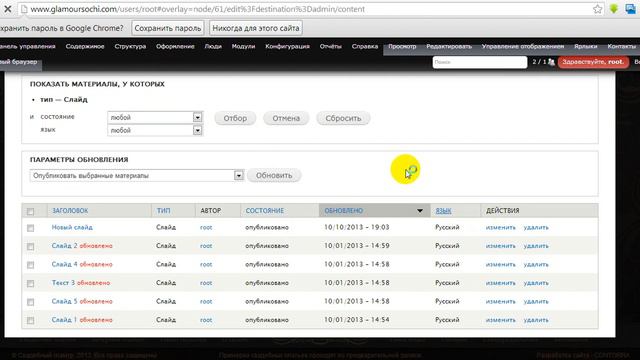Sort by the Обновлено column header

[344, 211]
